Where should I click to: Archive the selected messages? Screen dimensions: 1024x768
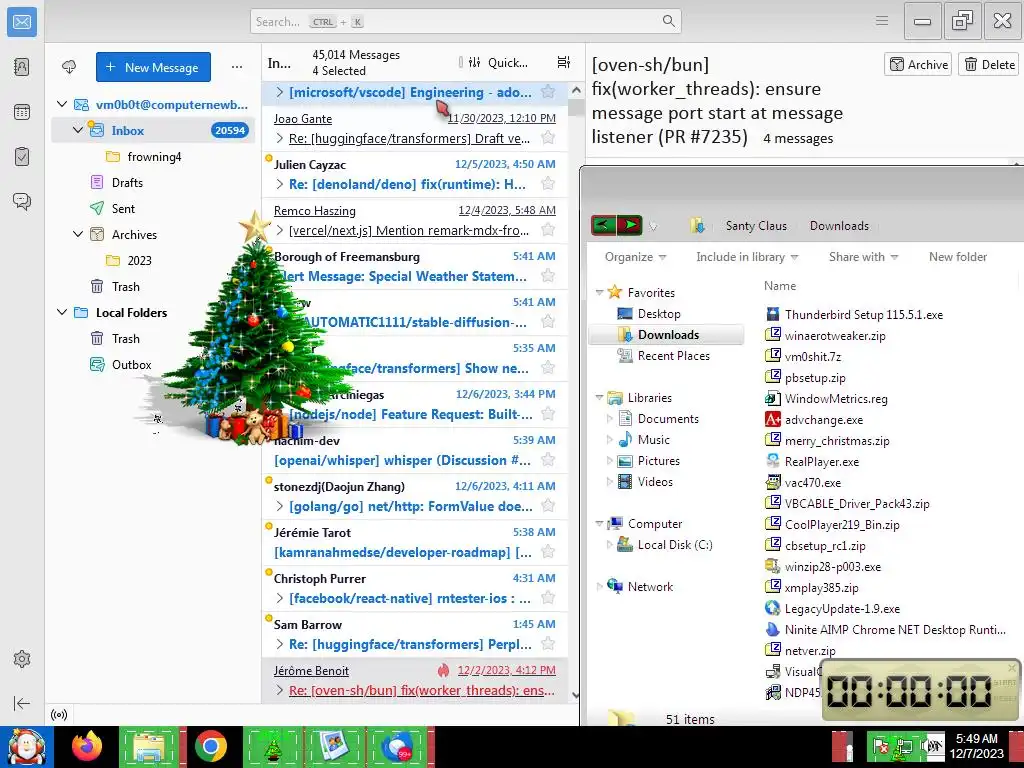[x=918, y=64]
